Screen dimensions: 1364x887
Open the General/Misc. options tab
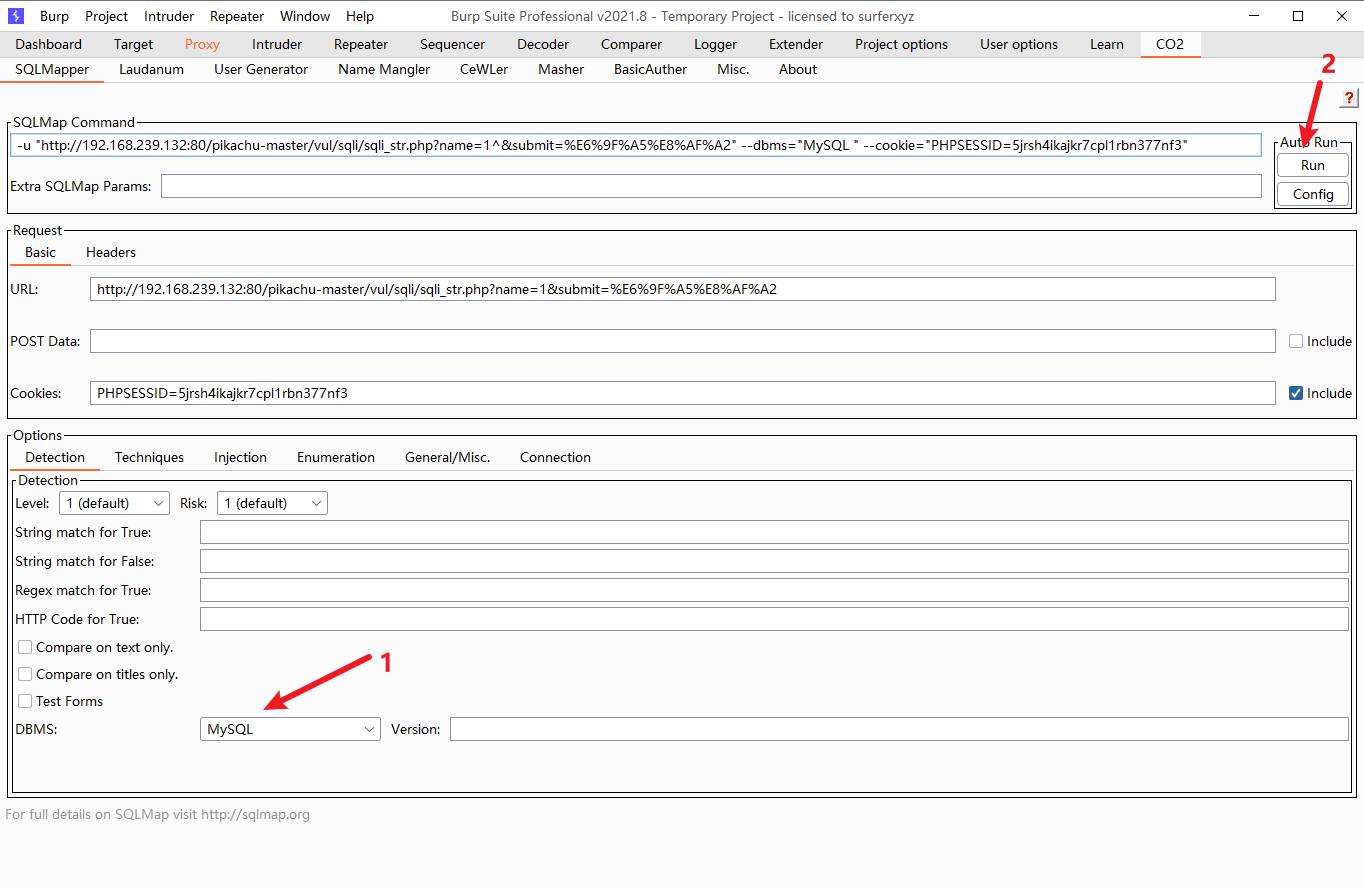pos(447,457)
